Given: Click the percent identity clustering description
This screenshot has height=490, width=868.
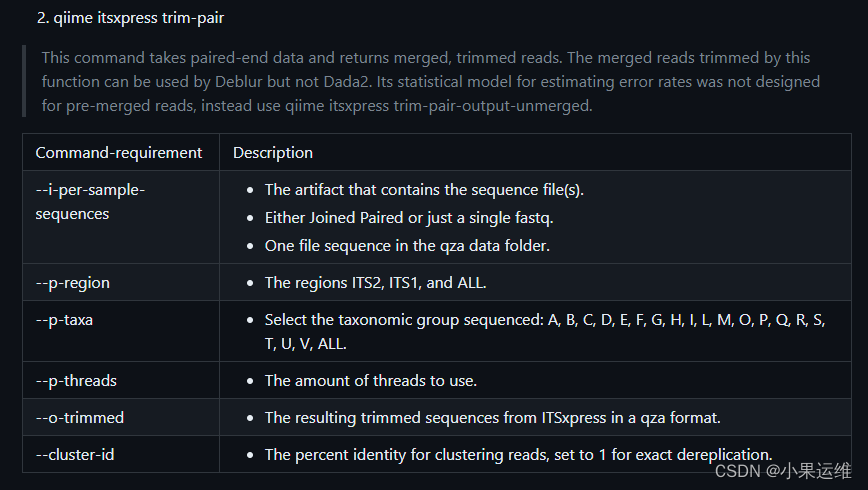Looking at the screenshot, I should [518, 454].
